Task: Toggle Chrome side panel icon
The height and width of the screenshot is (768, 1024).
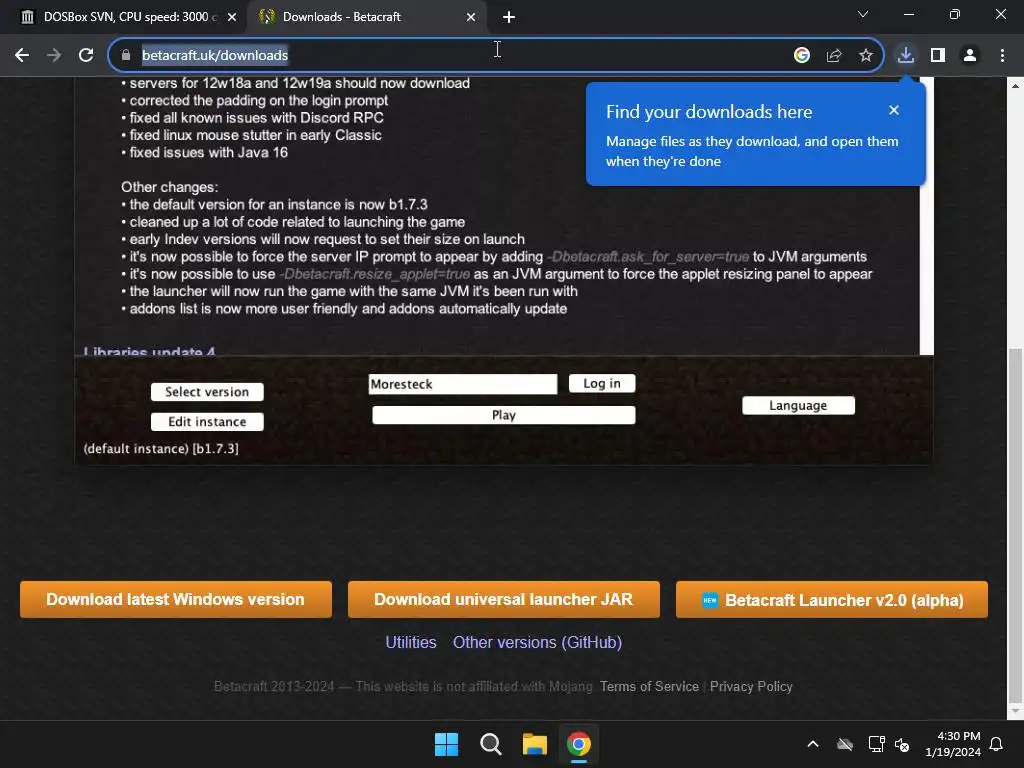Action: click(x=938, y=56)
